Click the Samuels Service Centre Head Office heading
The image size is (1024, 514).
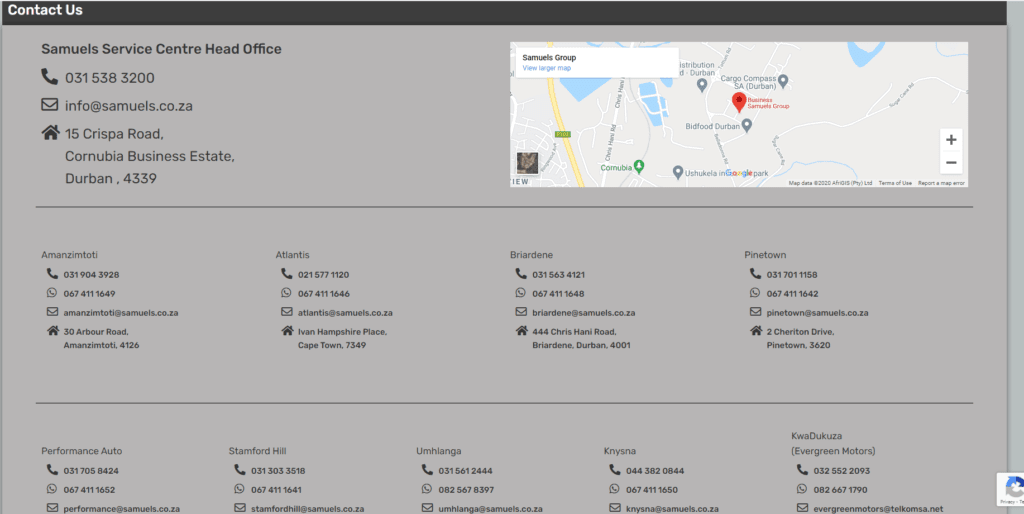pyautogui.click(x=161, y=49)
